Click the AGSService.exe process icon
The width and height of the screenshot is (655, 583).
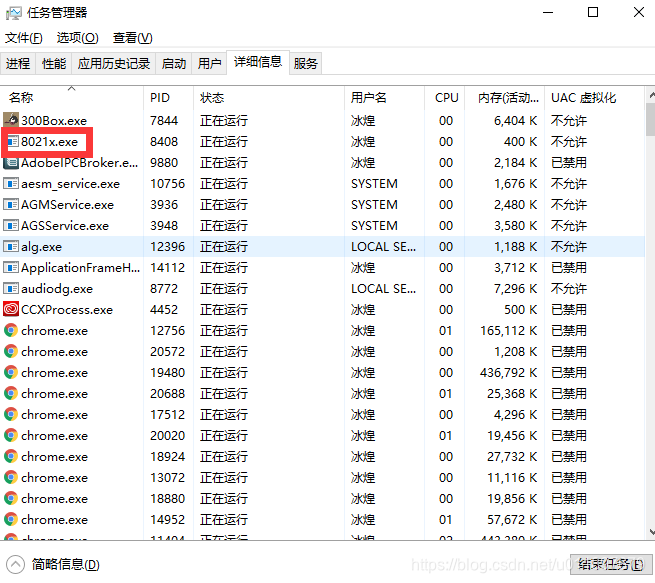pos(11,226)
